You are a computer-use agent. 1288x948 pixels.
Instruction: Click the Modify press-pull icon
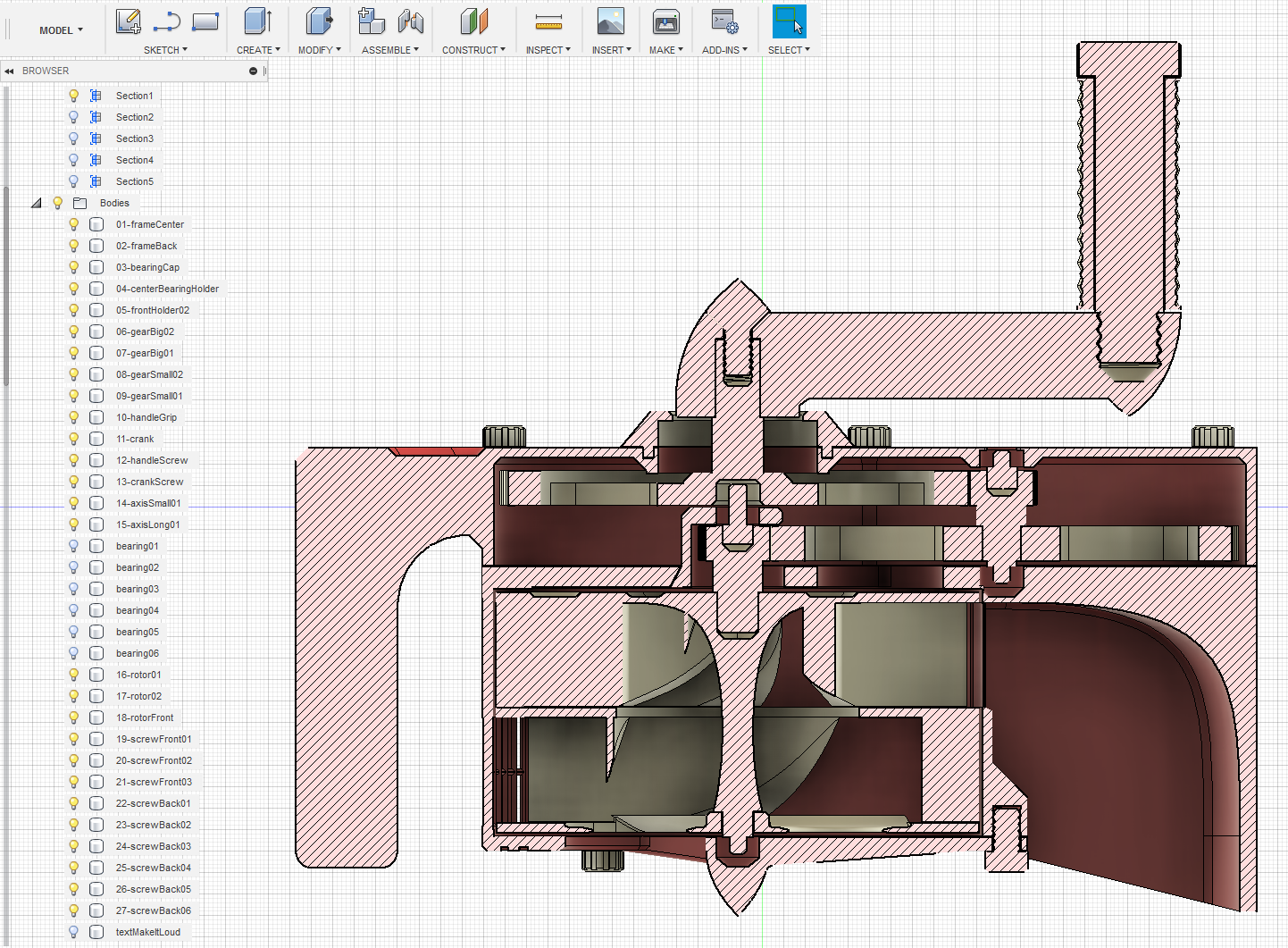pyautogui.click(x=319, y=21)
